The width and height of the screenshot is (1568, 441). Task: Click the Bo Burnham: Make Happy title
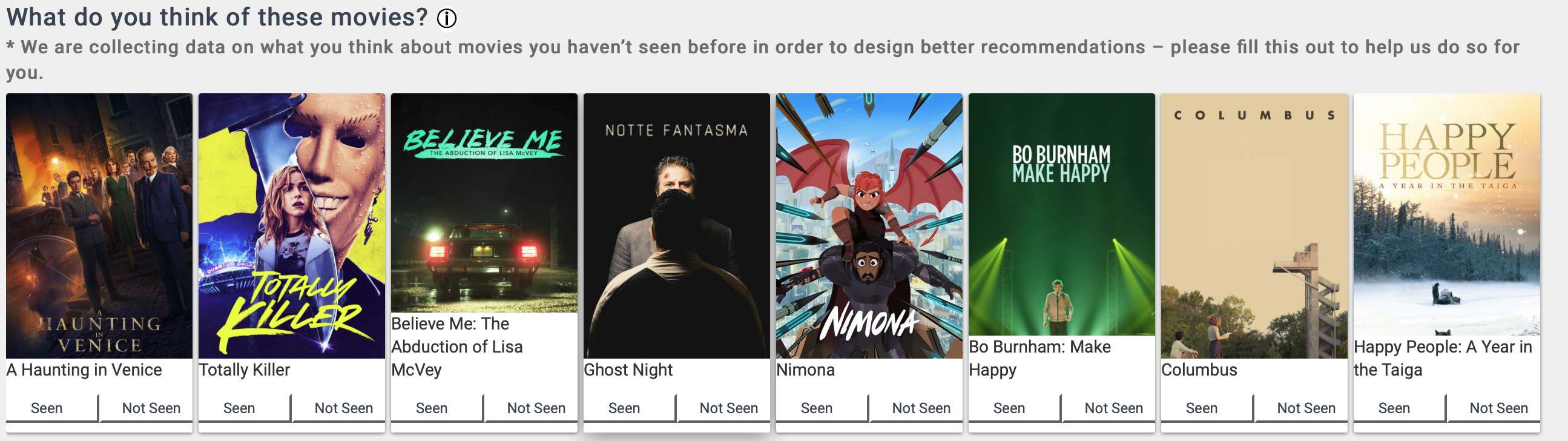coord(1039,358)
